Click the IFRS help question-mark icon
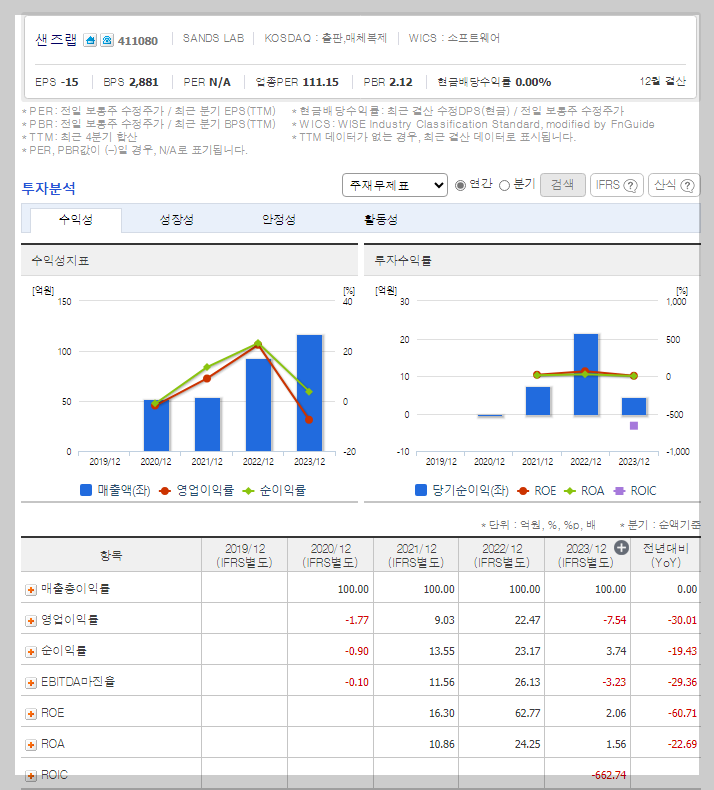The image size is (714, 790). pos(630,185)
